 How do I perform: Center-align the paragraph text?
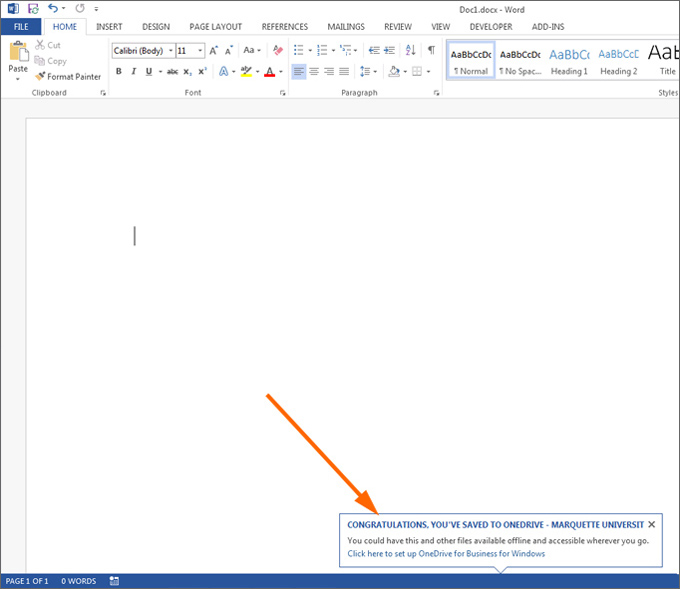point(314,71)
